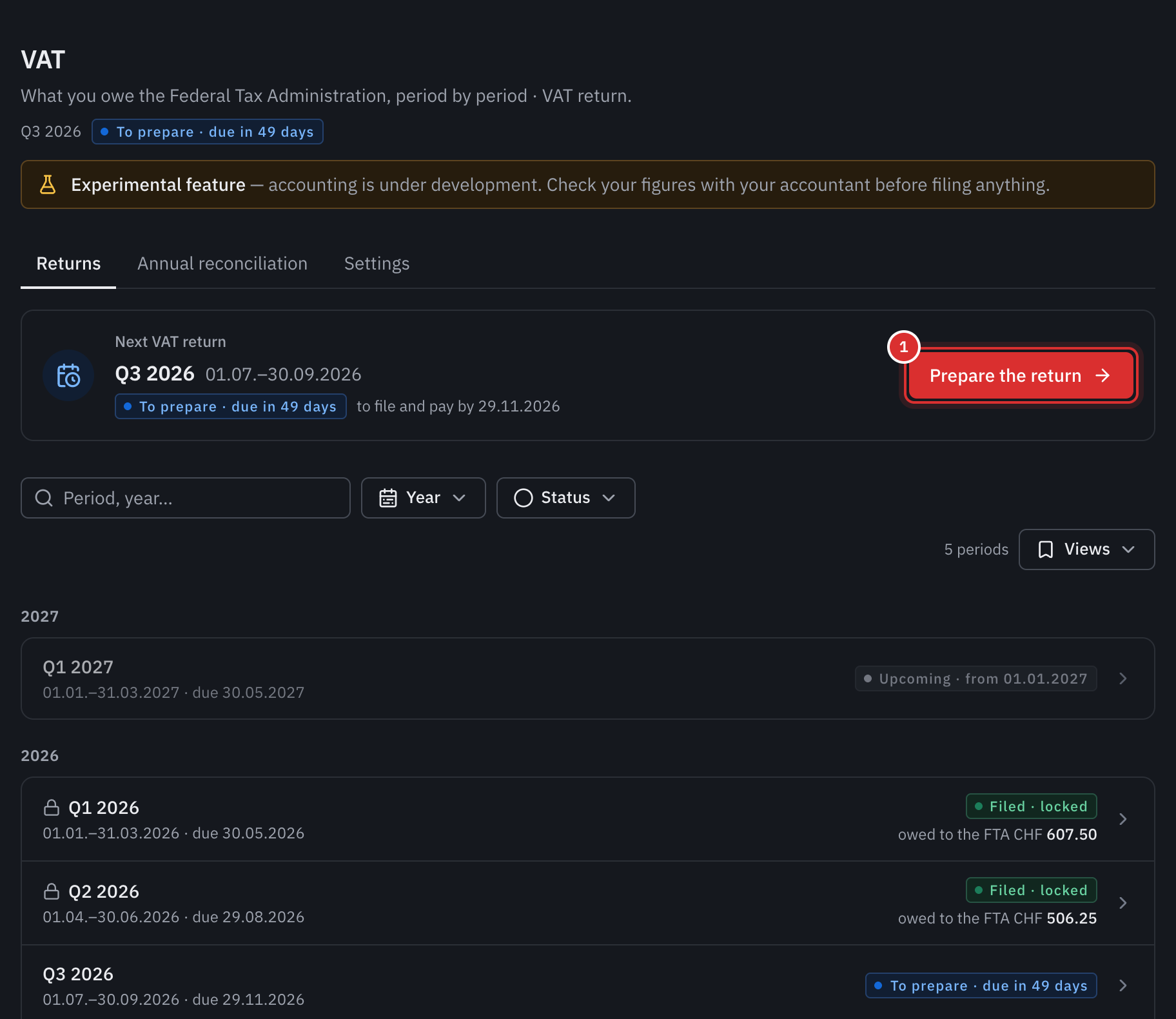Click the 5 periods count label

[x=976, y=549]
